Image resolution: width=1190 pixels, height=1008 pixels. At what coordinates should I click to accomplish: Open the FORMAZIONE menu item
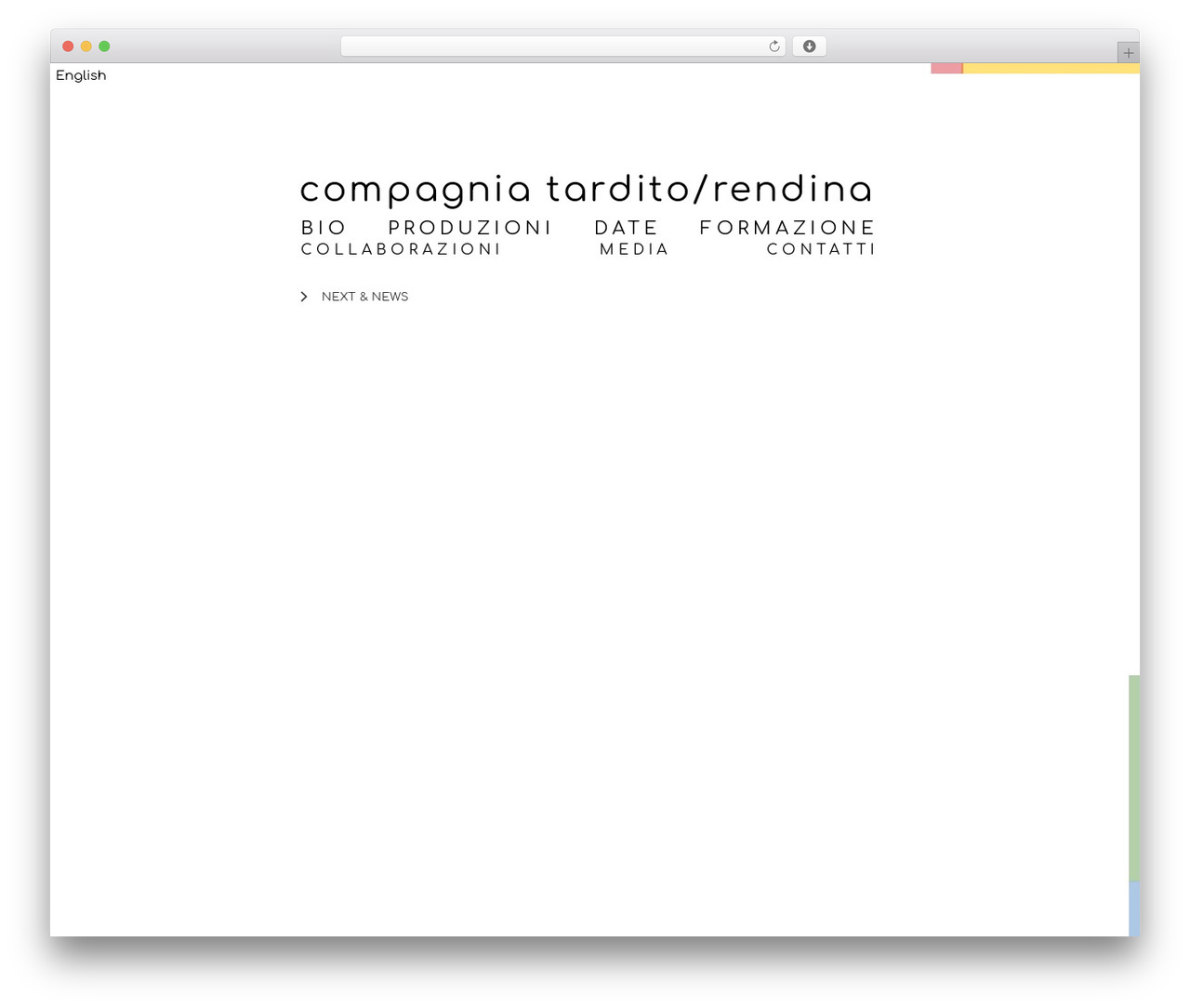pyautogui.click(x=787, y=228)
